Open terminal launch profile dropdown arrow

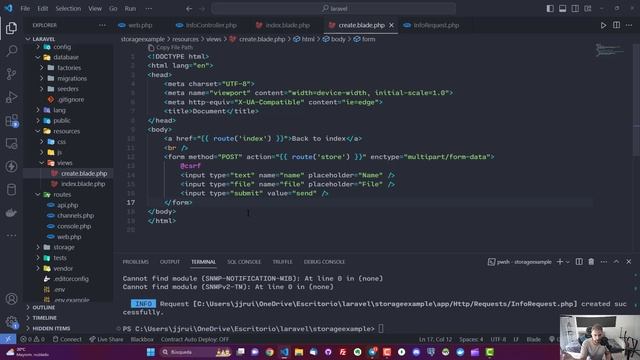click(x=568, y=262)
